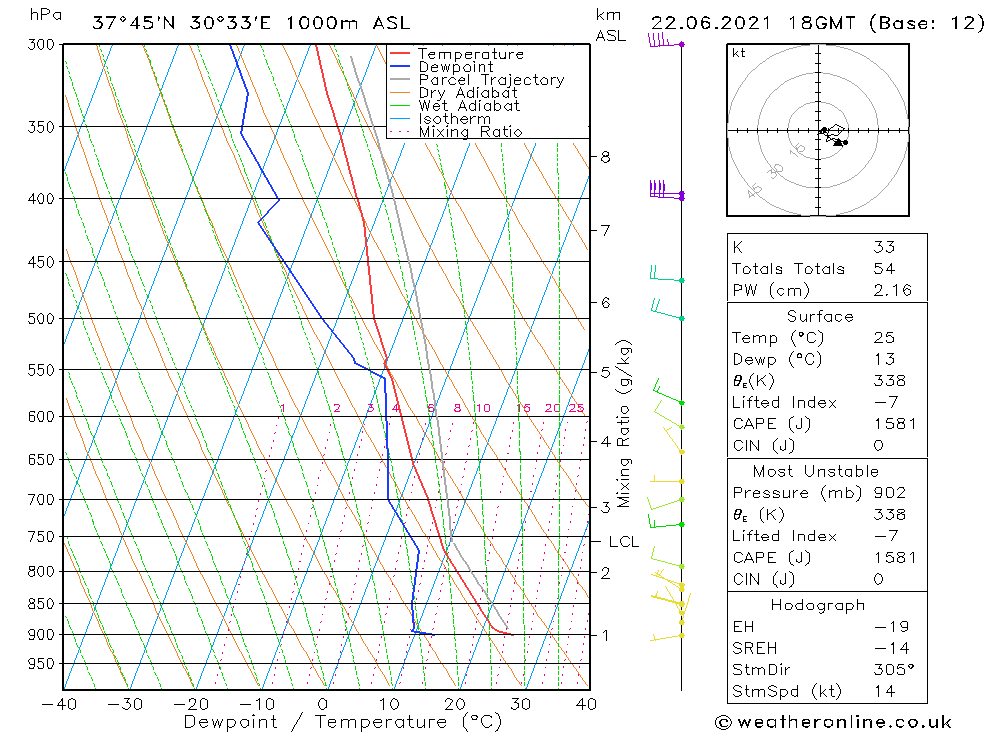Click the surface Dewp value 13
Viewport: 1000px width, 733px height.
pyautogui.click(x=885, y=359)
